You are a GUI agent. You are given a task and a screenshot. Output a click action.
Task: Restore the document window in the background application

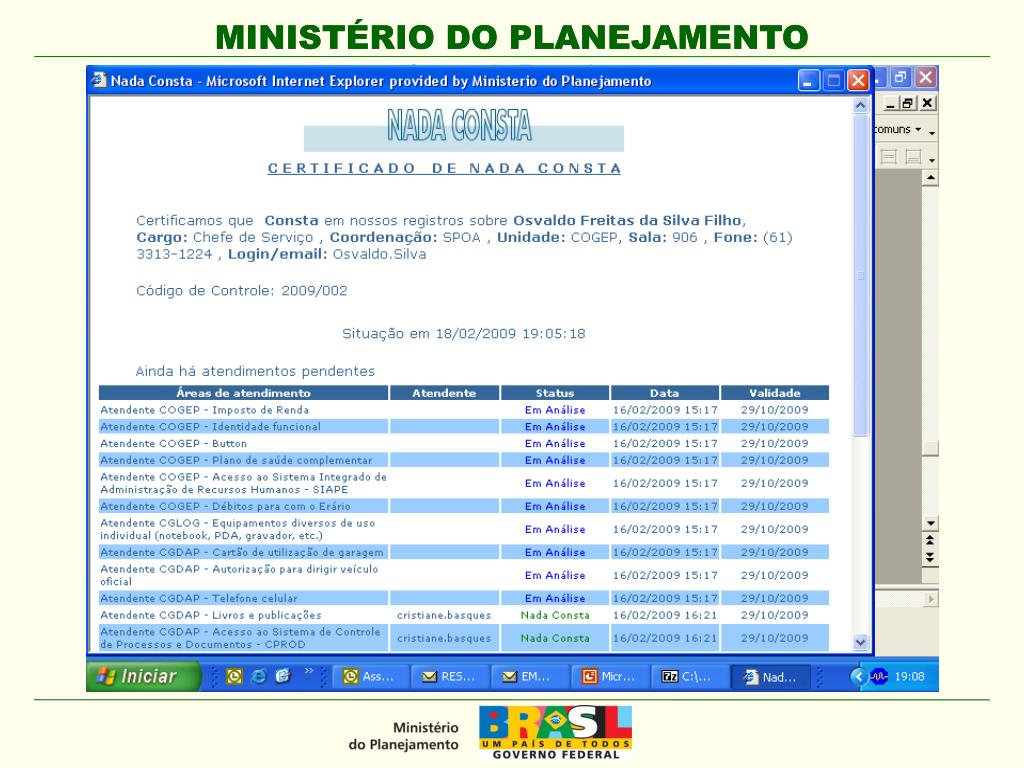pyautogui.click(x=908, y=103)
